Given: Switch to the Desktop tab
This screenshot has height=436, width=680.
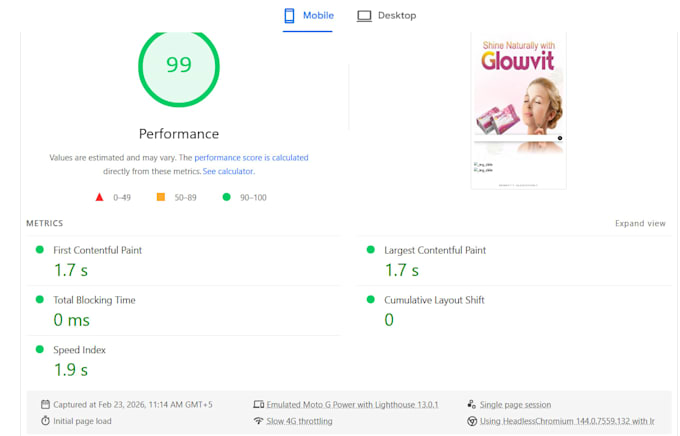Looking at the screenshot, I should (x=386, y=16).
